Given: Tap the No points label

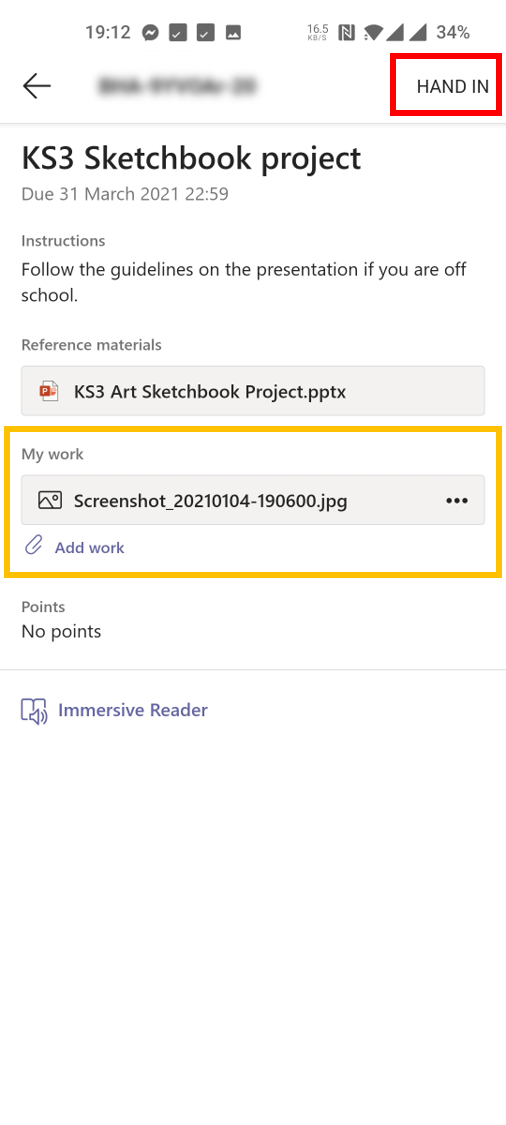Looking at the screenshot, I should click(61, 631).
